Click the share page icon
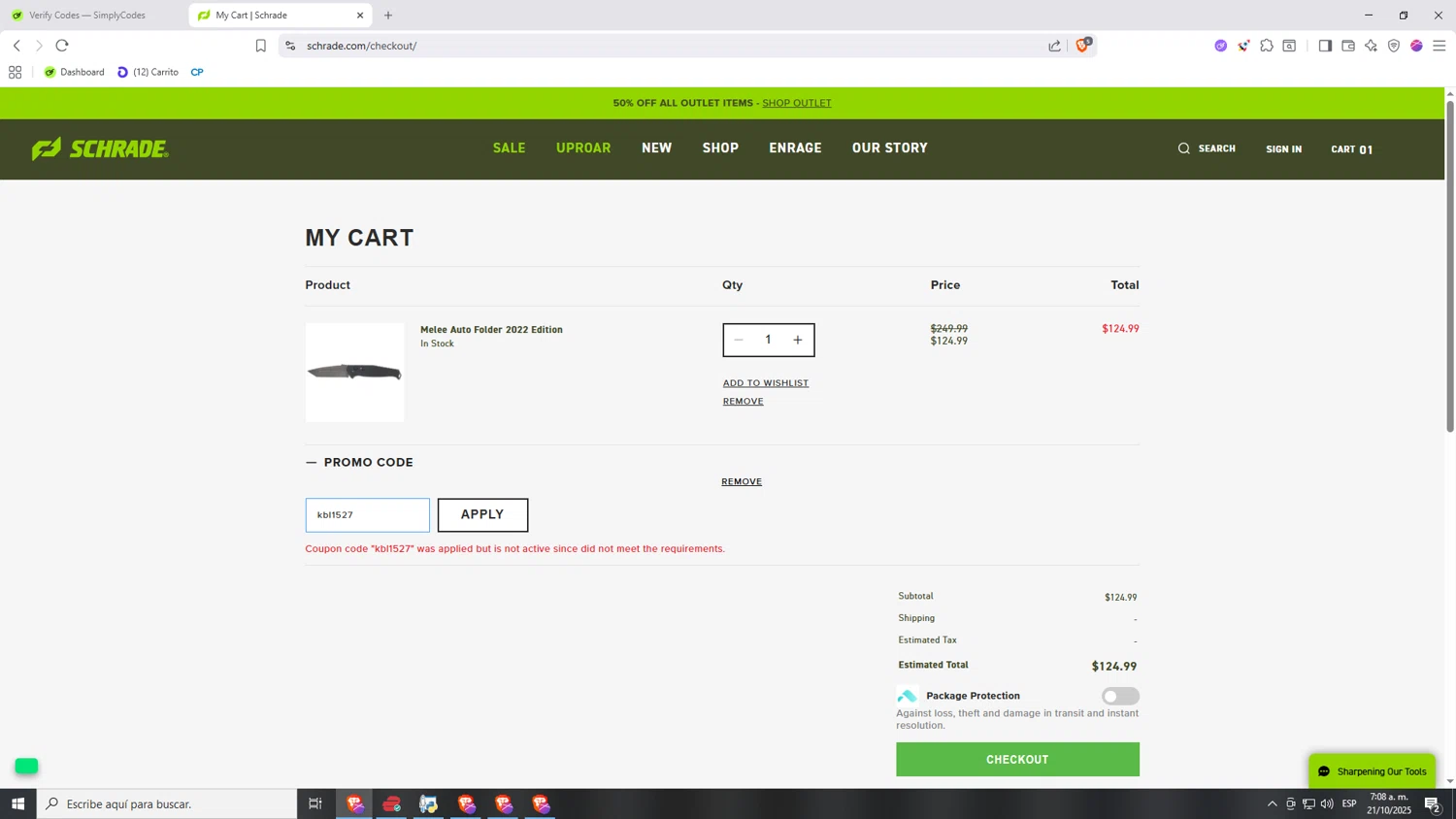The width and height of the screenshot is (1456, 819). tap(1054, 46)
